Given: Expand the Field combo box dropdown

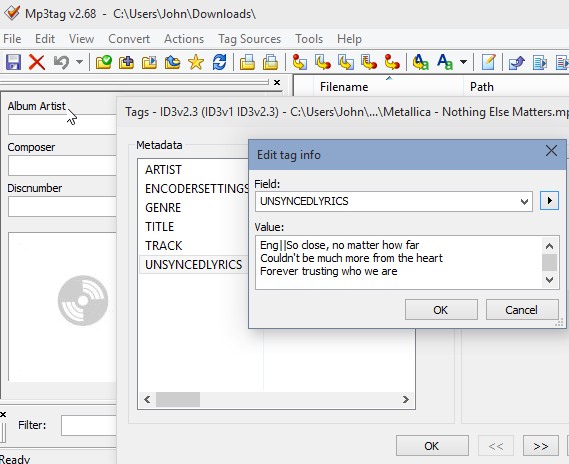Looking at the screenshot, I should tap(524, 201).
